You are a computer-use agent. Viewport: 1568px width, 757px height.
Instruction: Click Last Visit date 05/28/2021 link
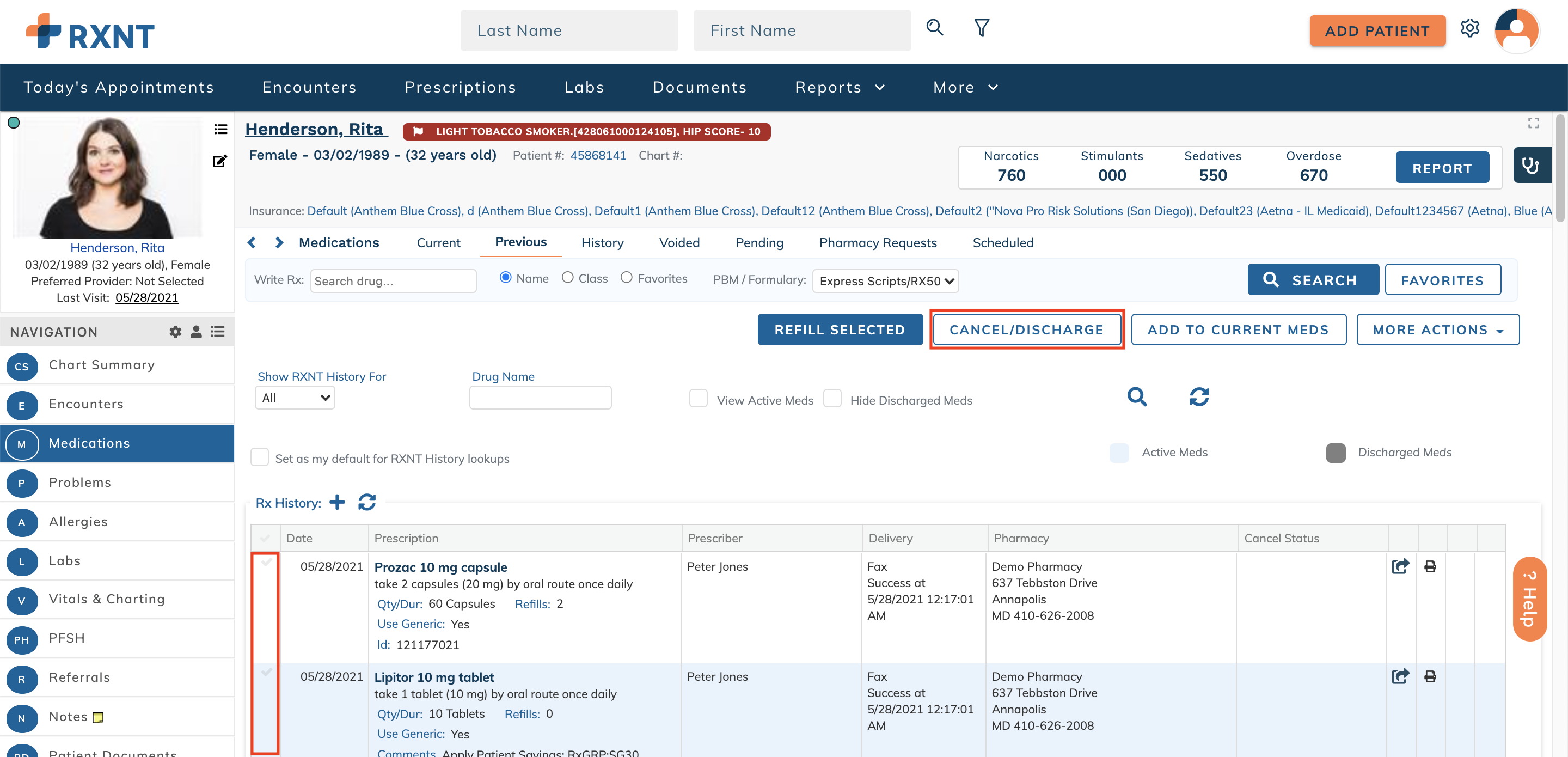(x=146, y=297)
